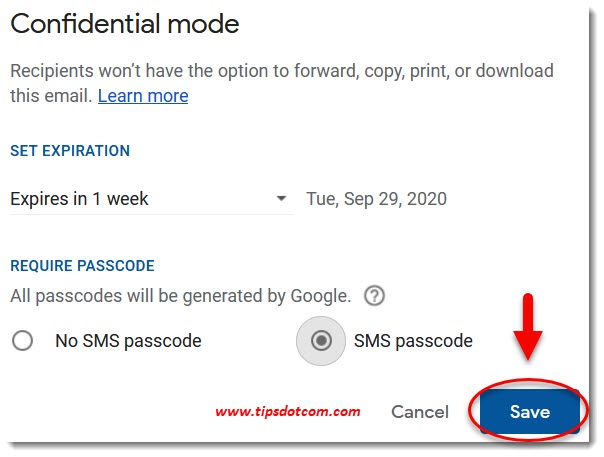Click the word download in the description

(x=515, y=71)
